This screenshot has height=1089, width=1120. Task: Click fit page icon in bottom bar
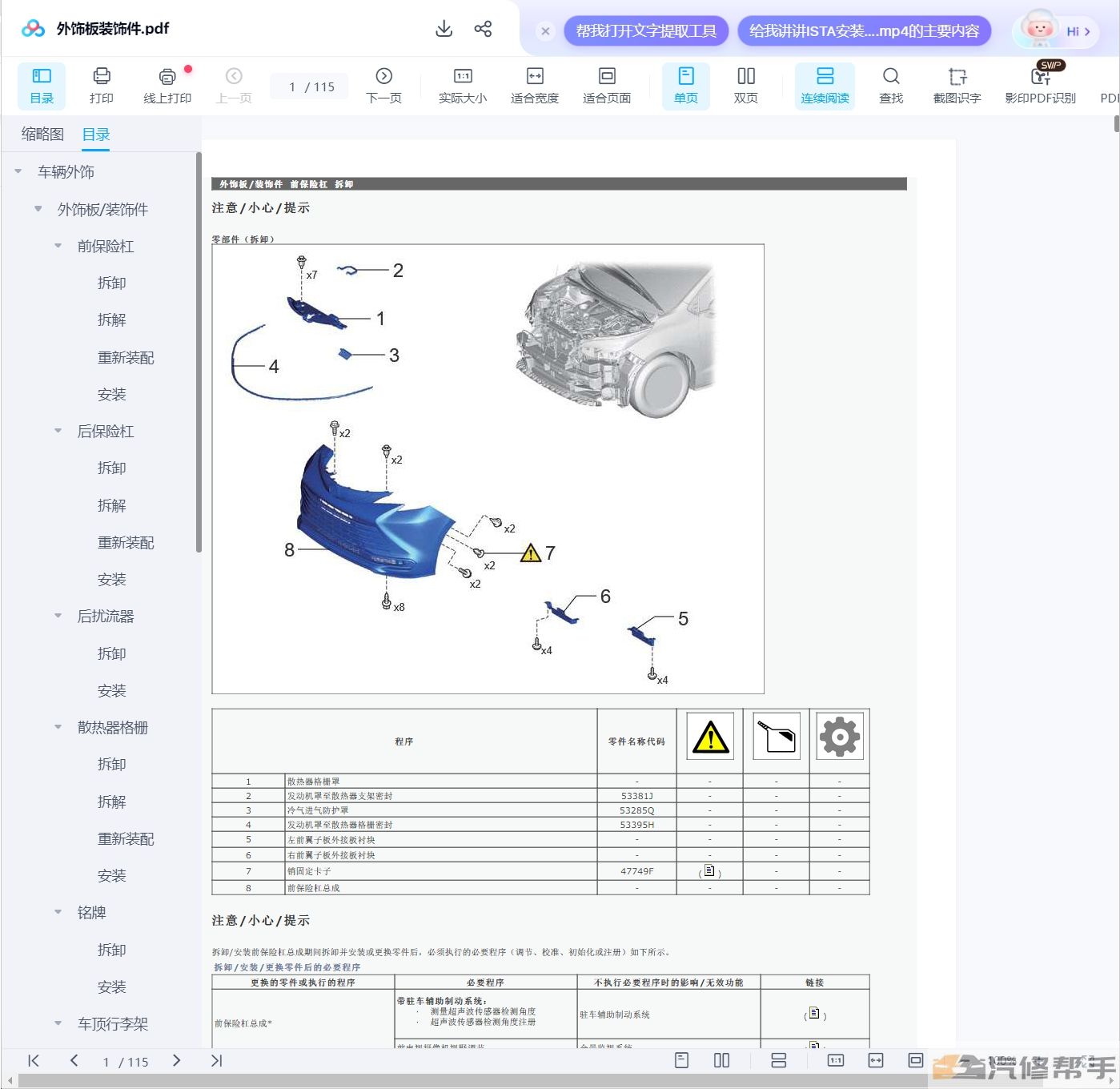(x=916, y=1060)
